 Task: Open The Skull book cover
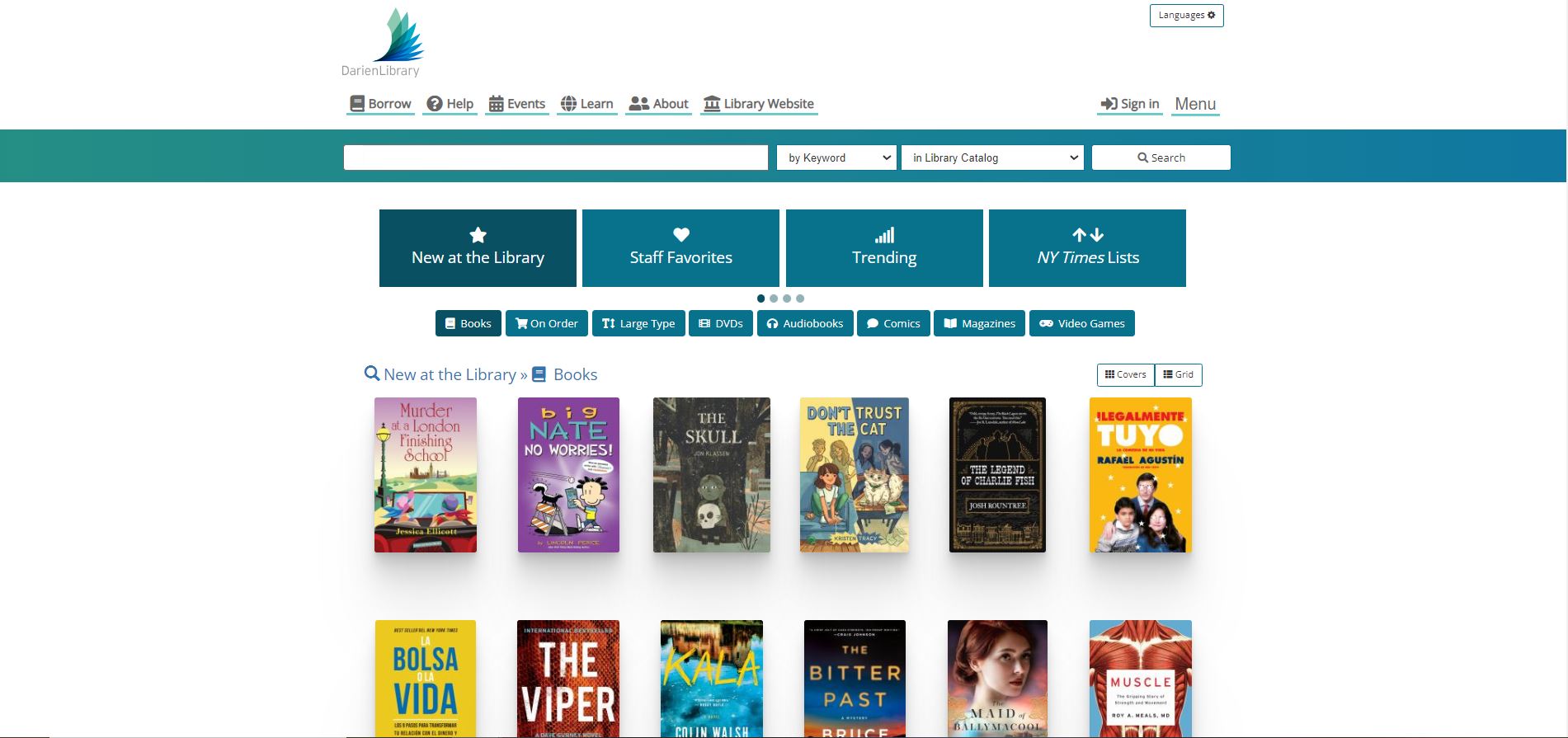click(712, 475)
